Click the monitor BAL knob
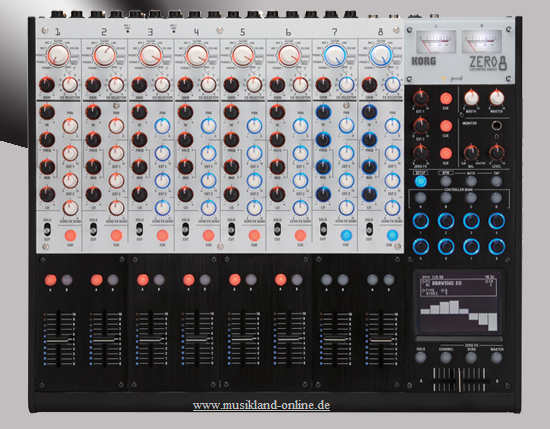This screenshot has height=429, width=550. point(471,153)
